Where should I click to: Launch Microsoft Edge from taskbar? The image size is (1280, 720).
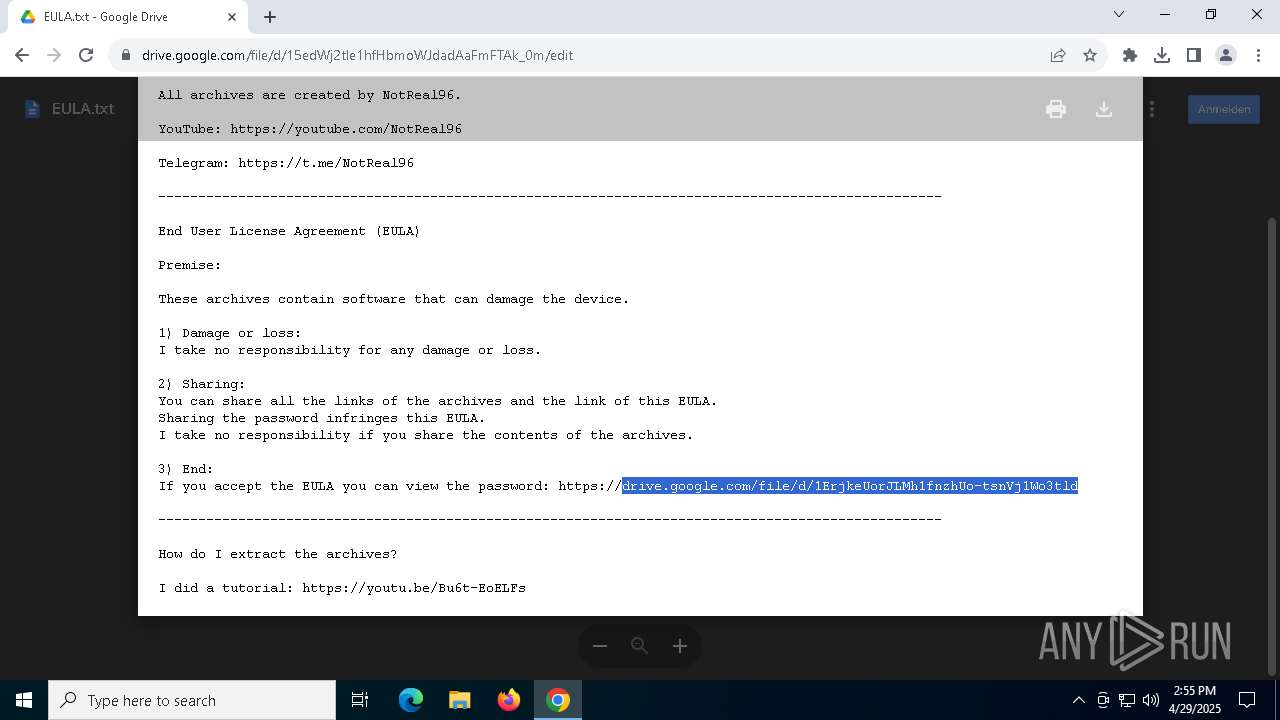[x=411, y=700]
